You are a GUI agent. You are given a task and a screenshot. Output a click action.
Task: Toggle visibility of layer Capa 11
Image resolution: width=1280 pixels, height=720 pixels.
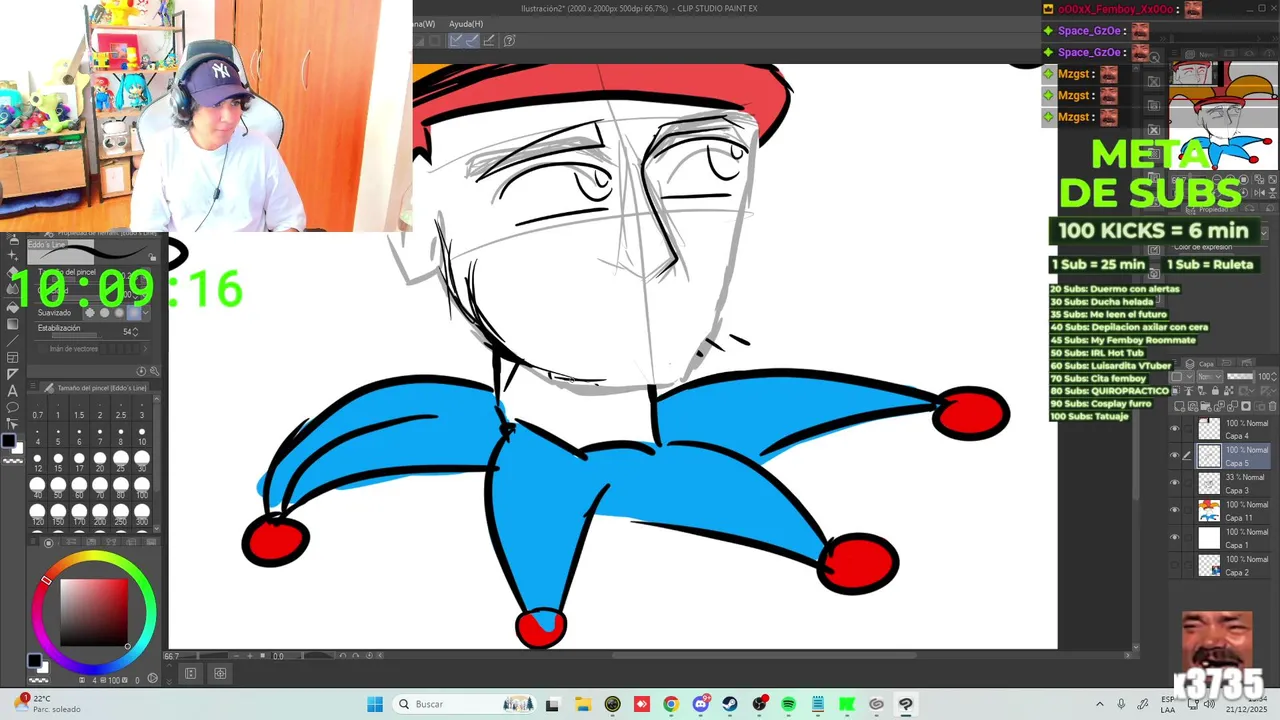pyautogui.click(x=1175, y=511)
